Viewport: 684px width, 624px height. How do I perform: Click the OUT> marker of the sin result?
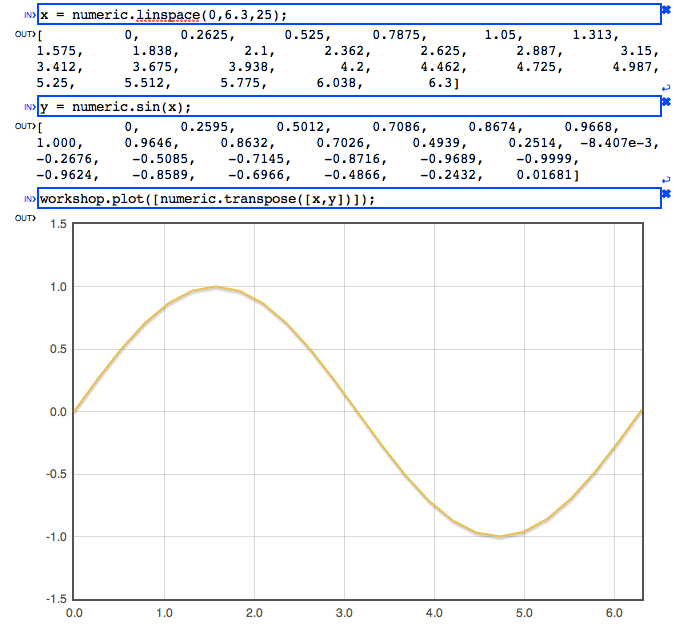(x=25, y=126)
